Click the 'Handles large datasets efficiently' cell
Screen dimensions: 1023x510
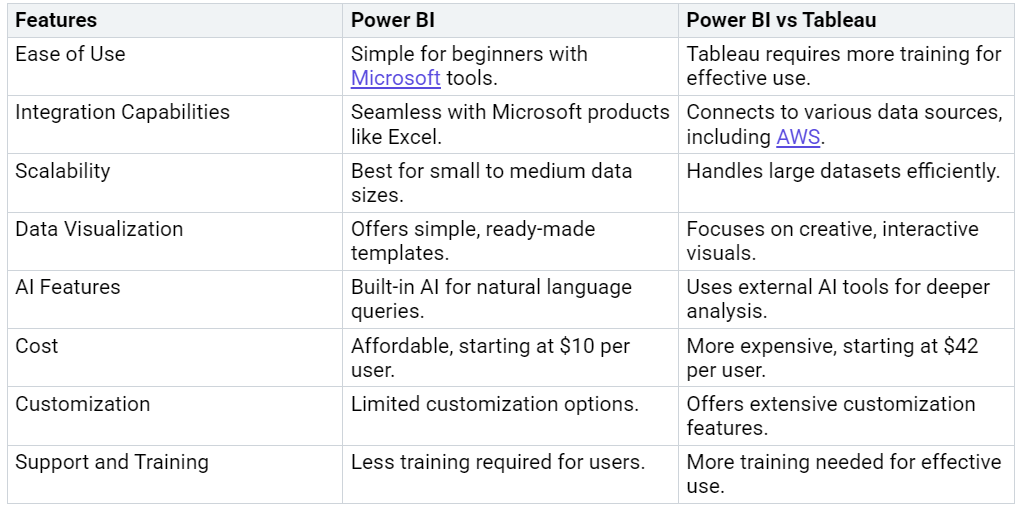pos(846,183)
